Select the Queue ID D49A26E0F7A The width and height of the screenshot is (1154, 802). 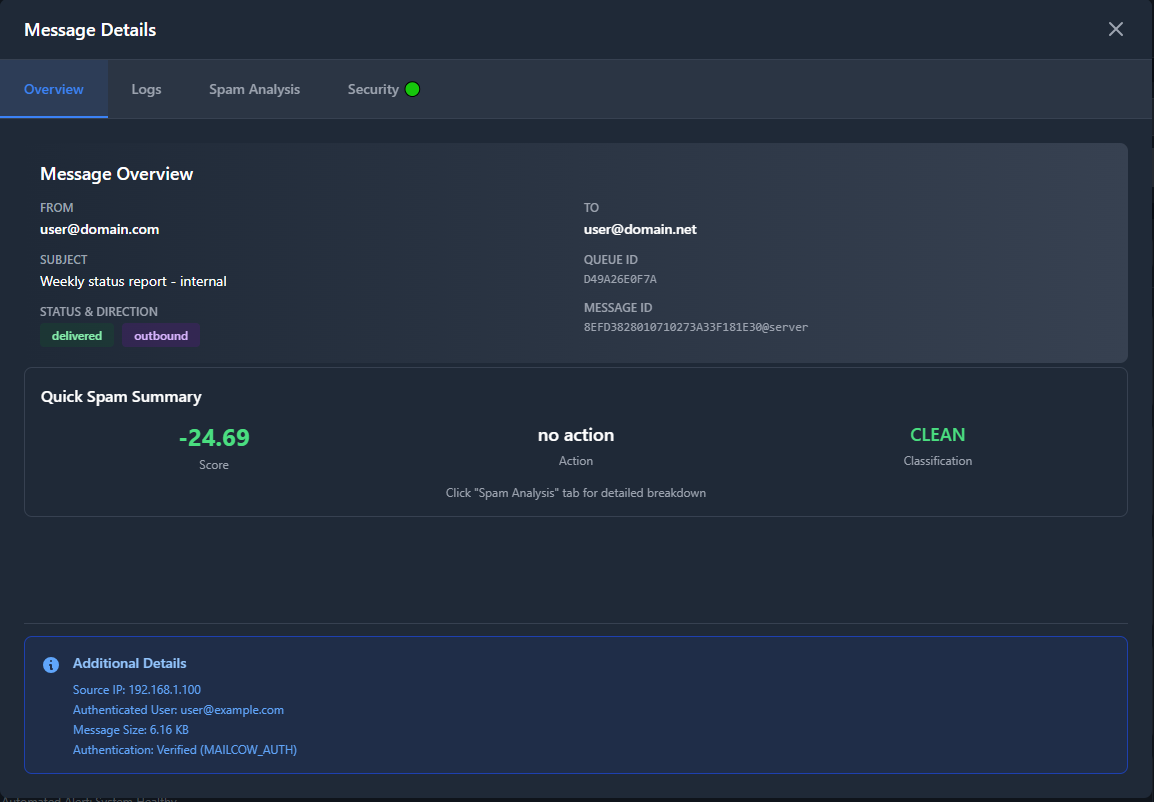(620, 279)
